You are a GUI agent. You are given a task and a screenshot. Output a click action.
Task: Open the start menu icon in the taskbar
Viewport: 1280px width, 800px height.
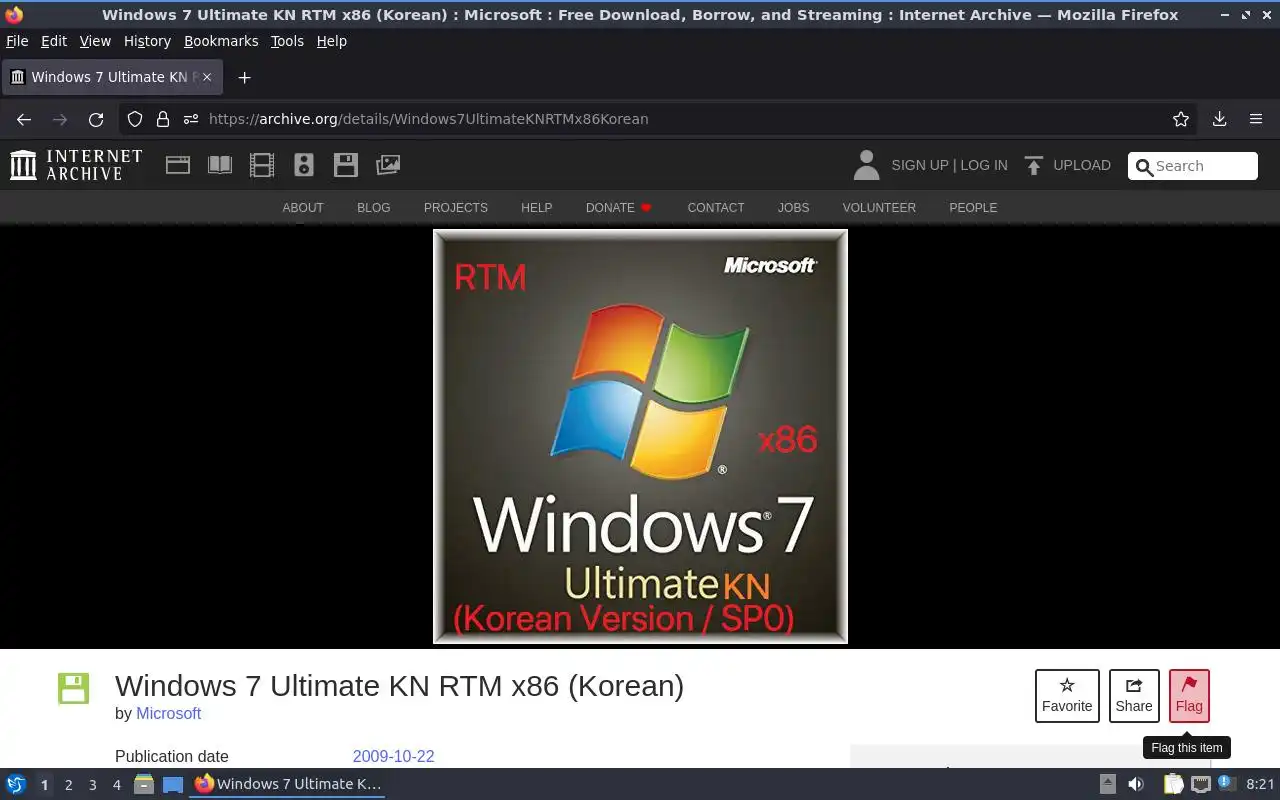(x=16, y=784)
